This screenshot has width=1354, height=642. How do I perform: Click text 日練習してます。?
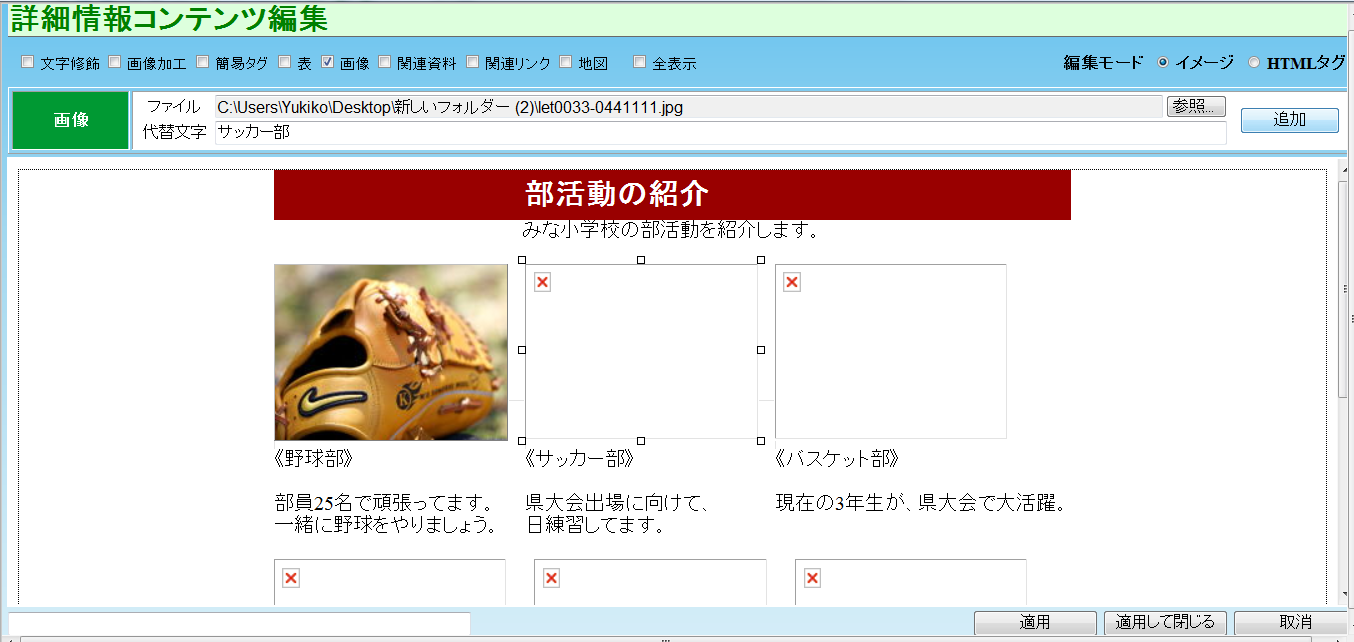[x=596, y=524]
